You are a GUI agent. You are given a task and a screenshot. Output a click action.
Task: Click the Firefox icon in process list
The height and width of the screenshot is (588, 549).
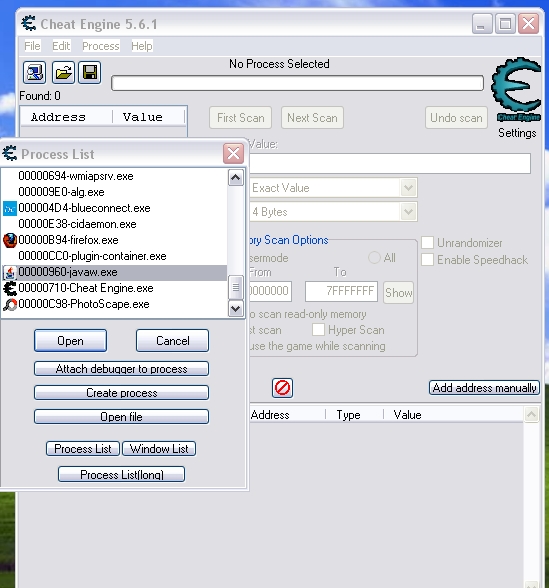tap(10, 240)
